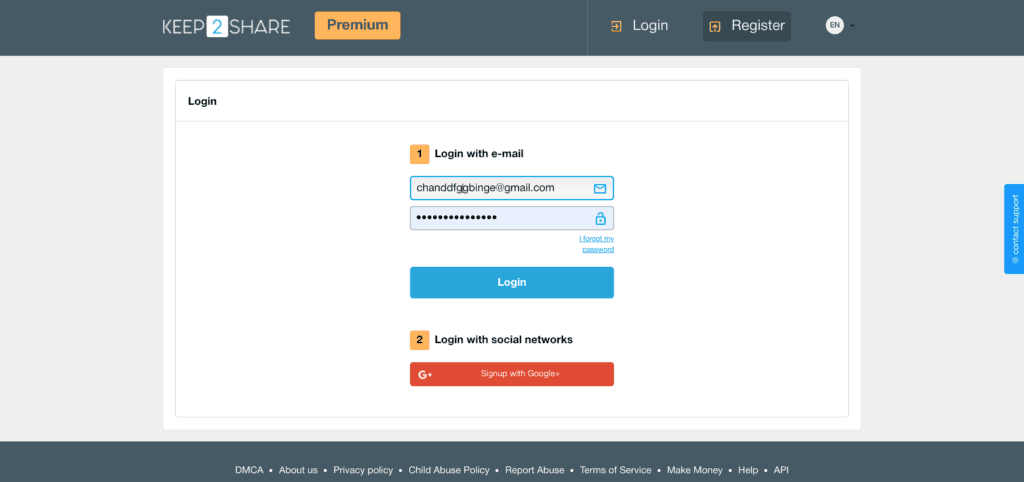Screen dimensions: 1024x482
Task: Open the Login menu item in header
Action: click(x=650, y=26)
